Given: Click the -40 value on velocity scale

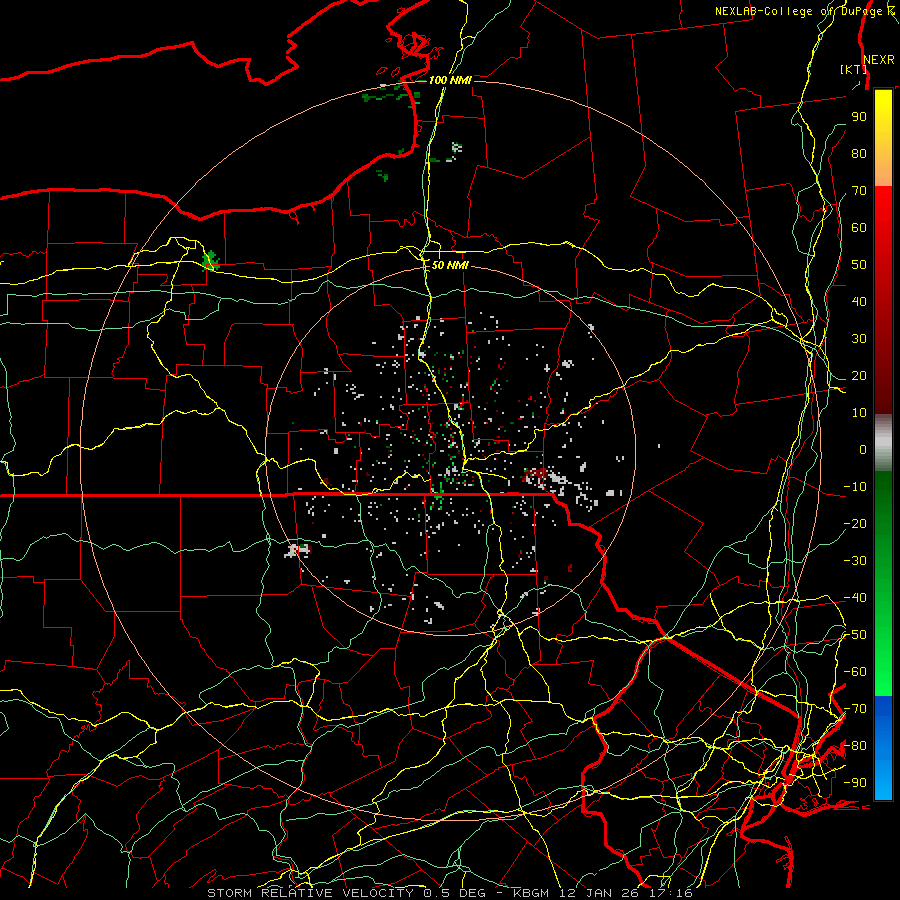Looking at the screenshot, I should tap(855, 598).
